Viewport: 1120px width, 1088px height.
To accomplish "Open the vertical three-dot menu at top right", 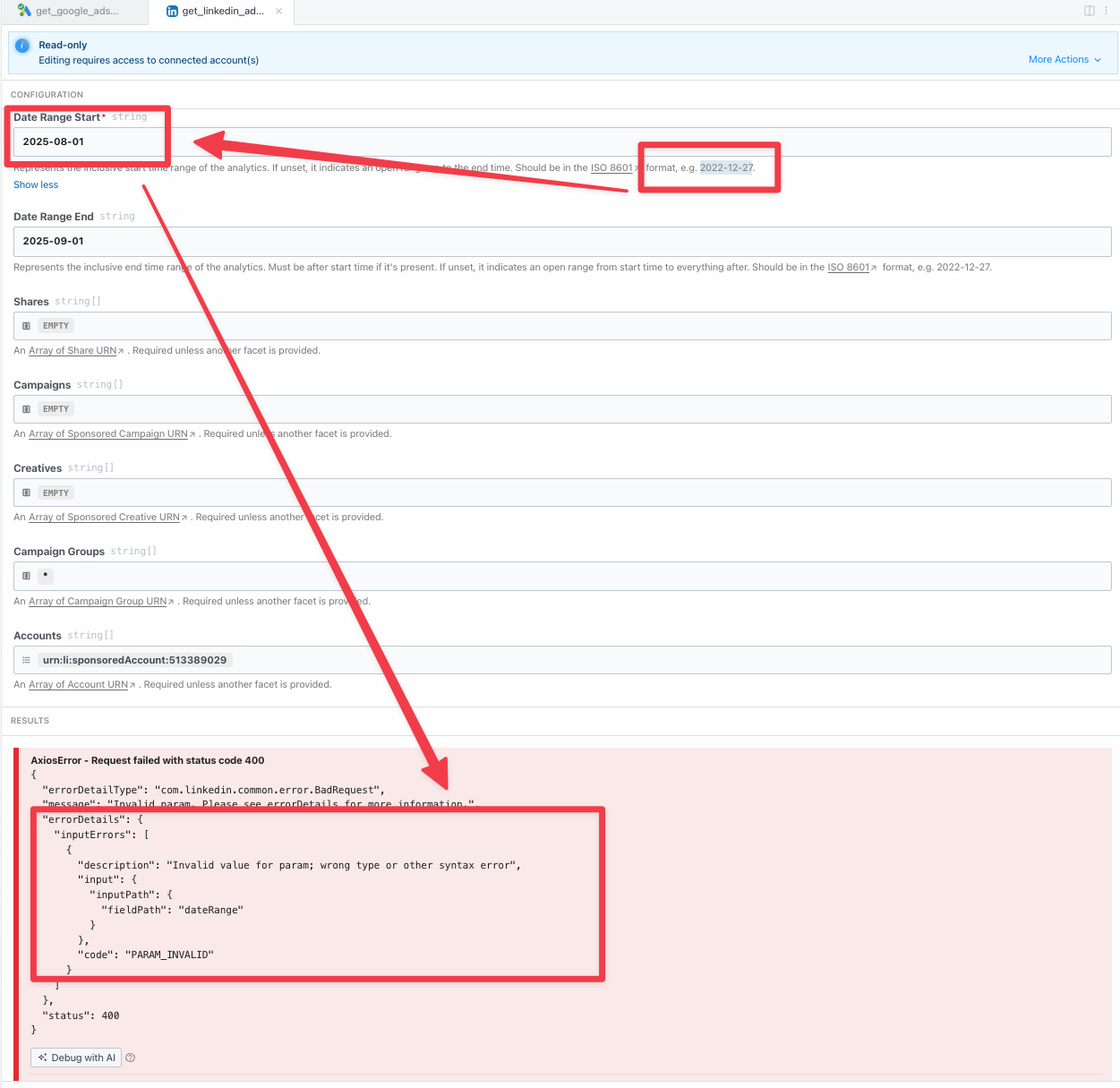I will click(x=1106, y=11).
